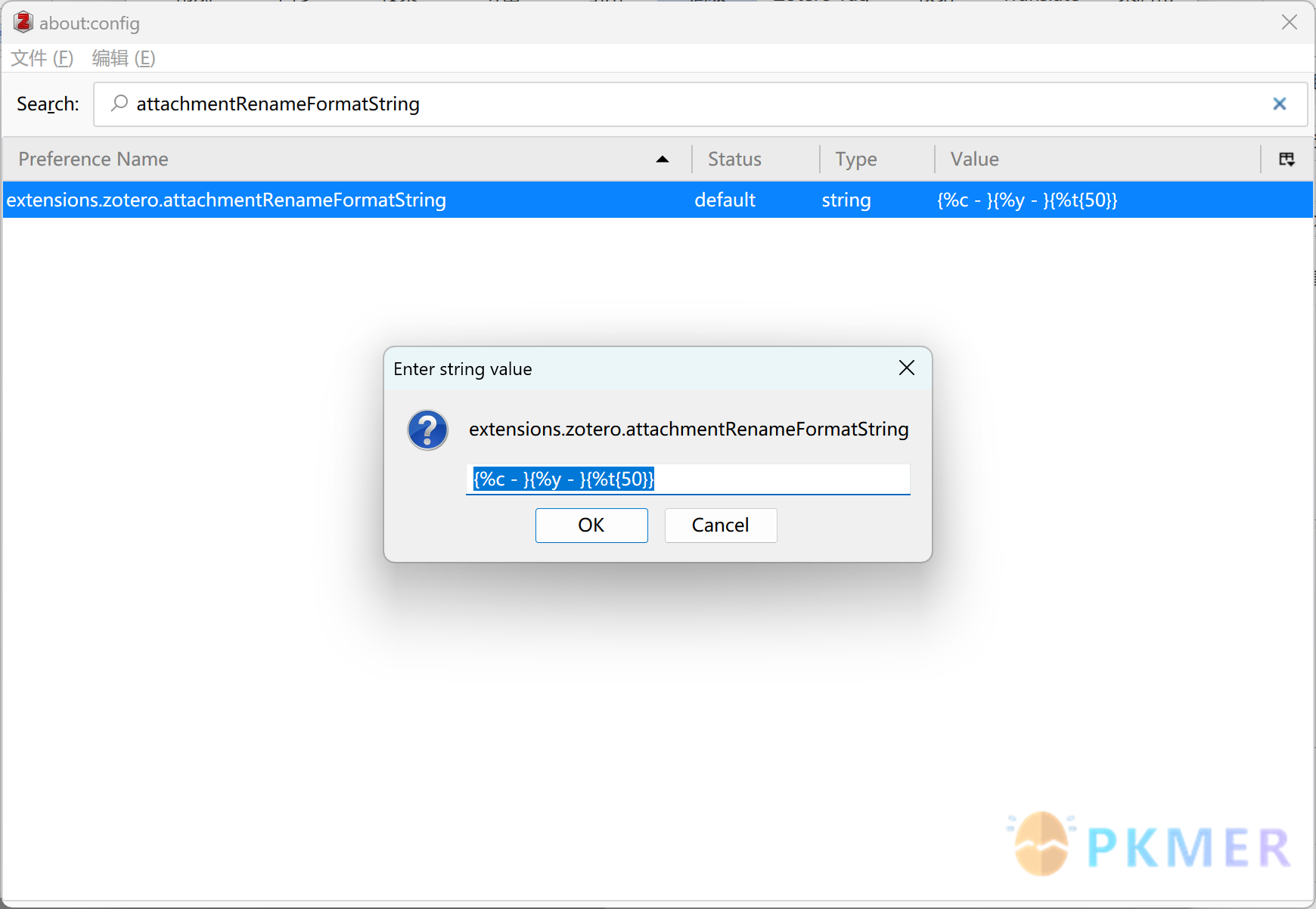The height and width of the screenshot is (909, 1316).
Task: Clear the search text with blue X
Action: (x=1280, y=104)
